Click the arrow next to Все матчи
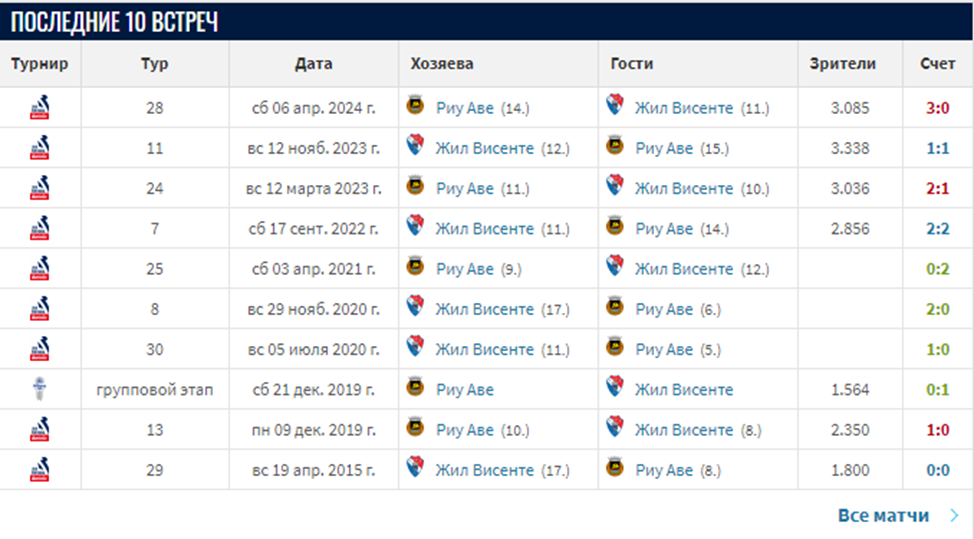Image resolution: width=974 pixels, height=539 pixels. 953,516
